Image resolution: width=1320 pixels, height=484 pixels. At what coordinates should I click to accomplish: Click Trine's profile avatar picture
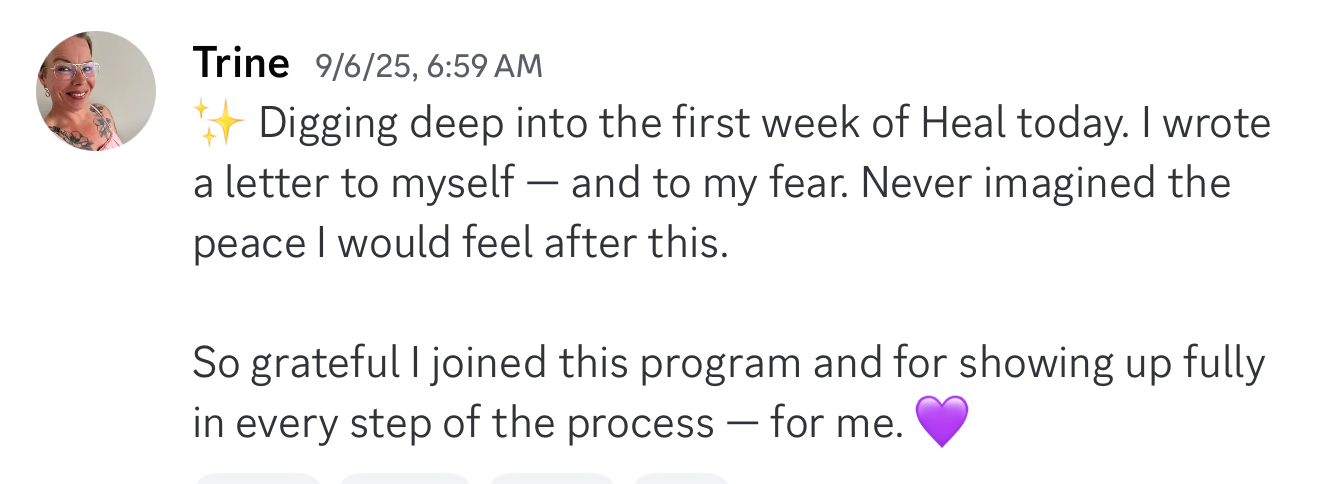click(x=96, y=91)
